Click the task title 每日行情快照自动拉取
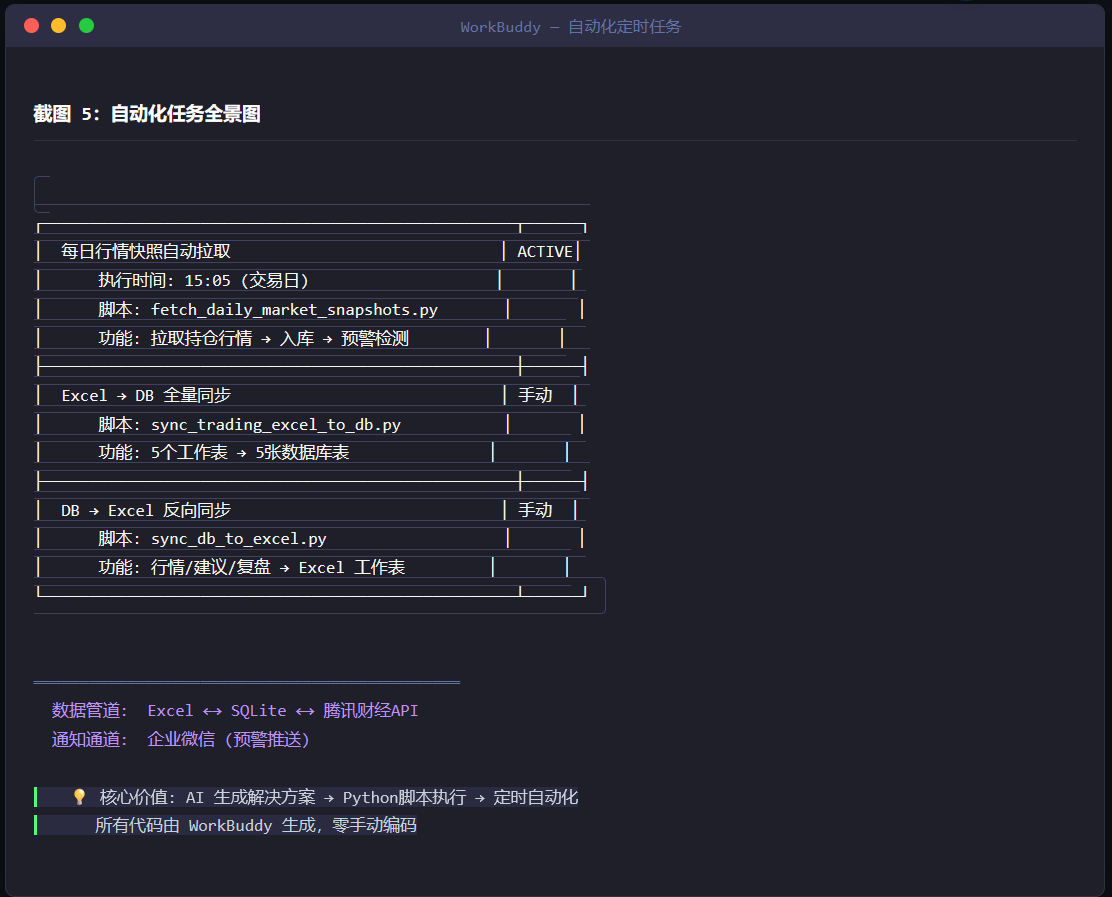Viewport: 1112px width, 897px height. coord(145,251)
